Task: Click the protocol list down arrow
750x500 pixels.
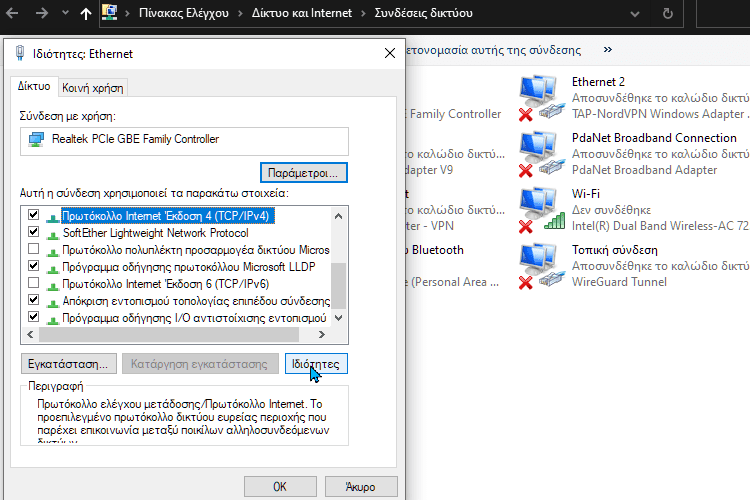Action: pyautogui.click(x=339, y=318)
